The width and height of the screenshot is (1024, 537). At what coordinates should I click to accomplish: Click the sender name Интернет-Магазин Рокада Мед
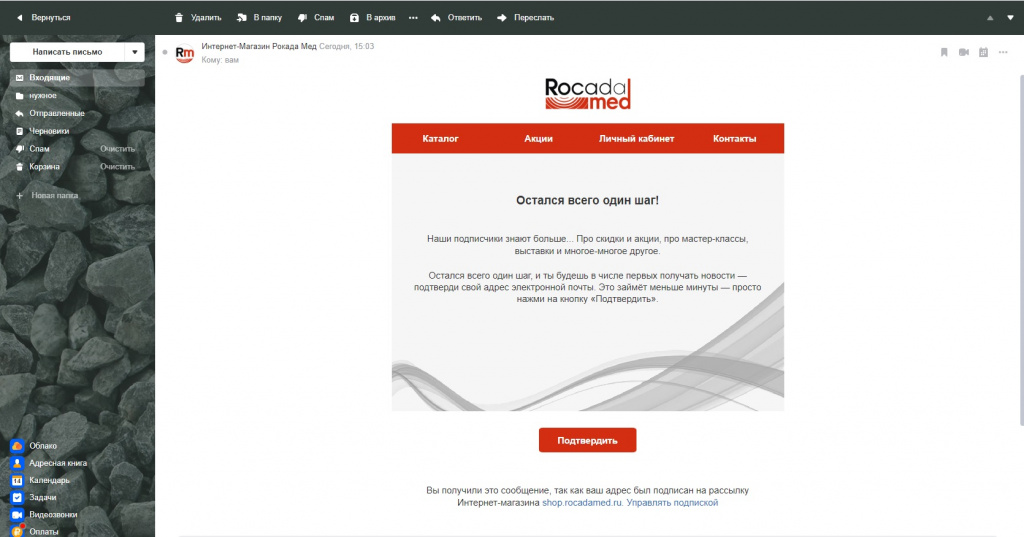coord(259,46)
